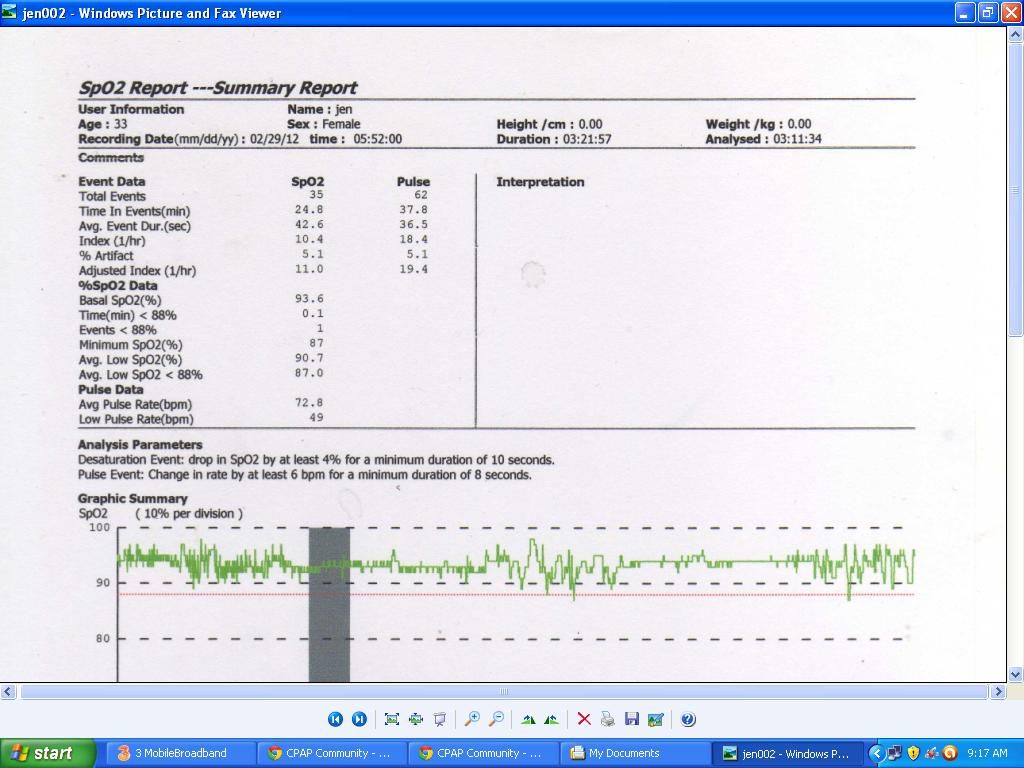
Task: Click the network computers tray icon
Action: [x=895, y=753]
